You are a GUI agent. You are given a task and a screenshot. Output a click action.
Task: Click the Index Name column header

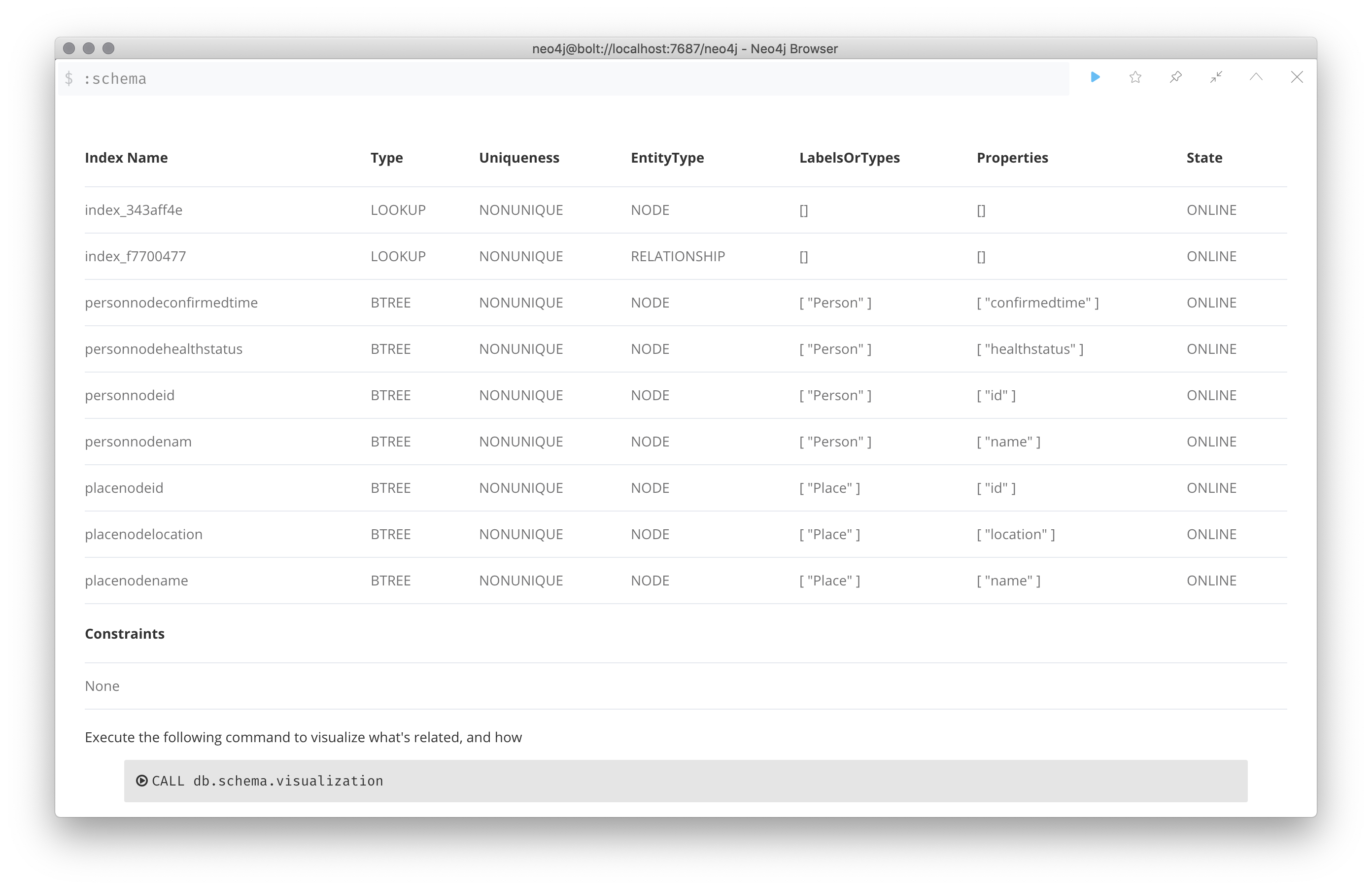[x=126, y=158]
